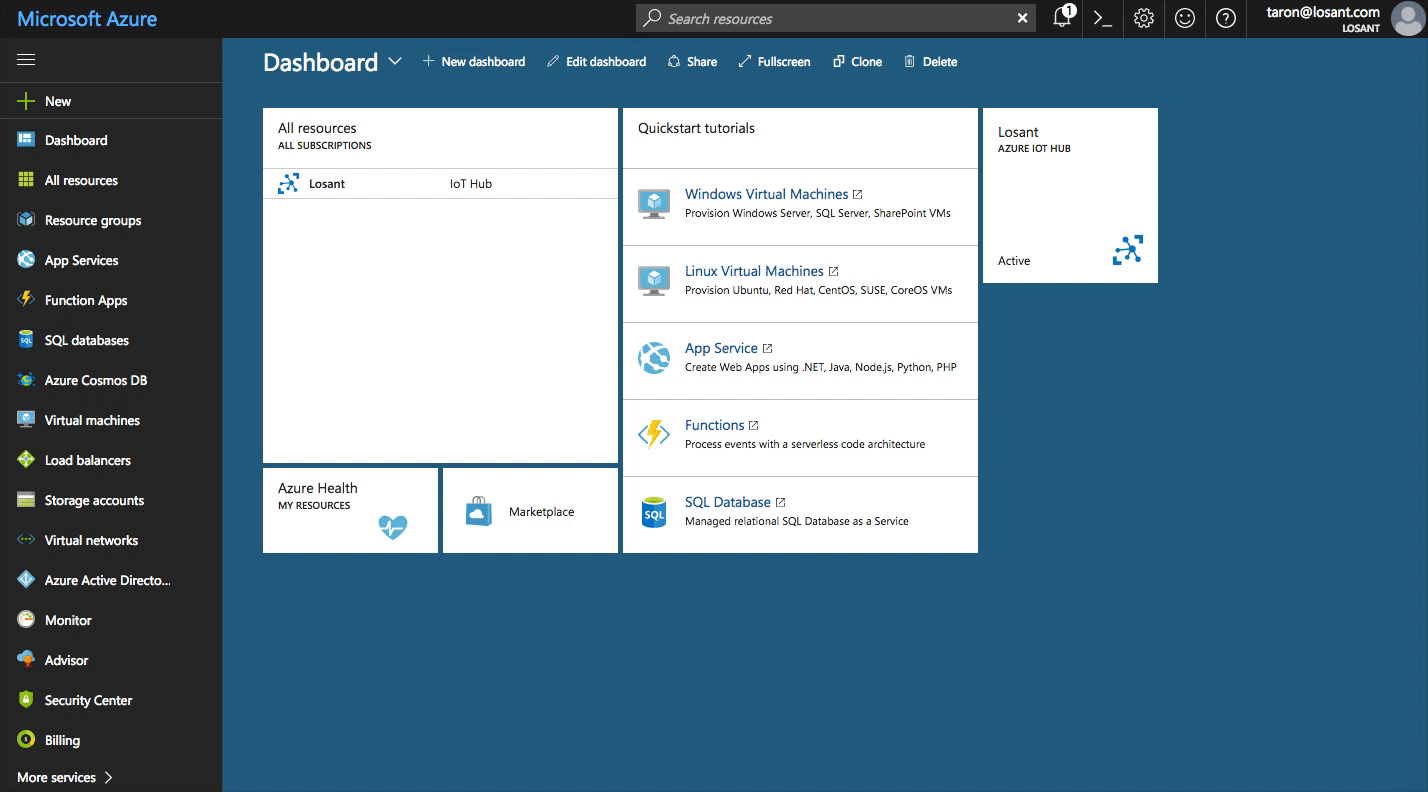Screen dimensions: 1428x792
Task: Open the notifications bell
Action: (1061, 18)
